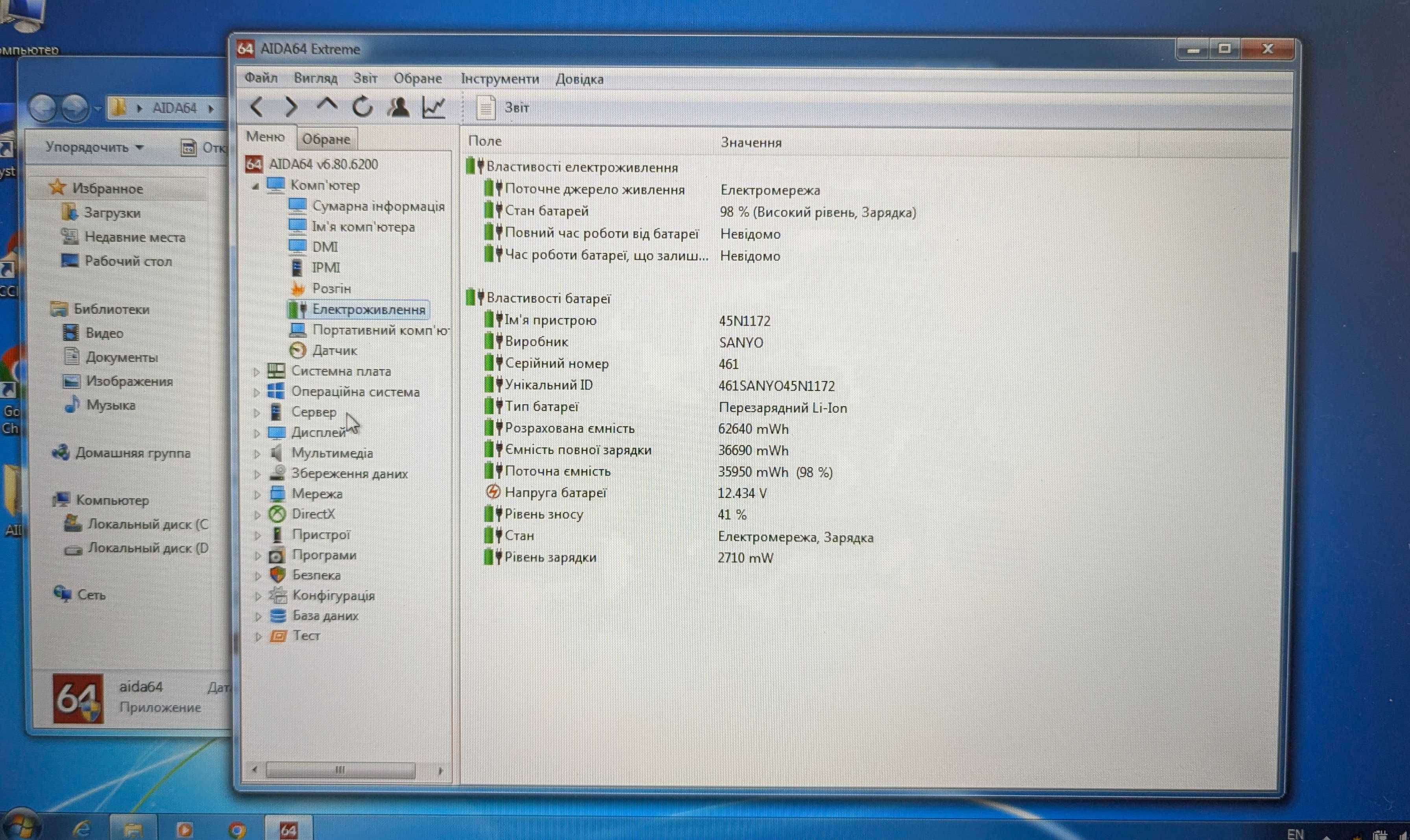This screenshot has height=840, width=1410.
Task: Open Домашняя группа in Explorer
Action: click(121, 453)
